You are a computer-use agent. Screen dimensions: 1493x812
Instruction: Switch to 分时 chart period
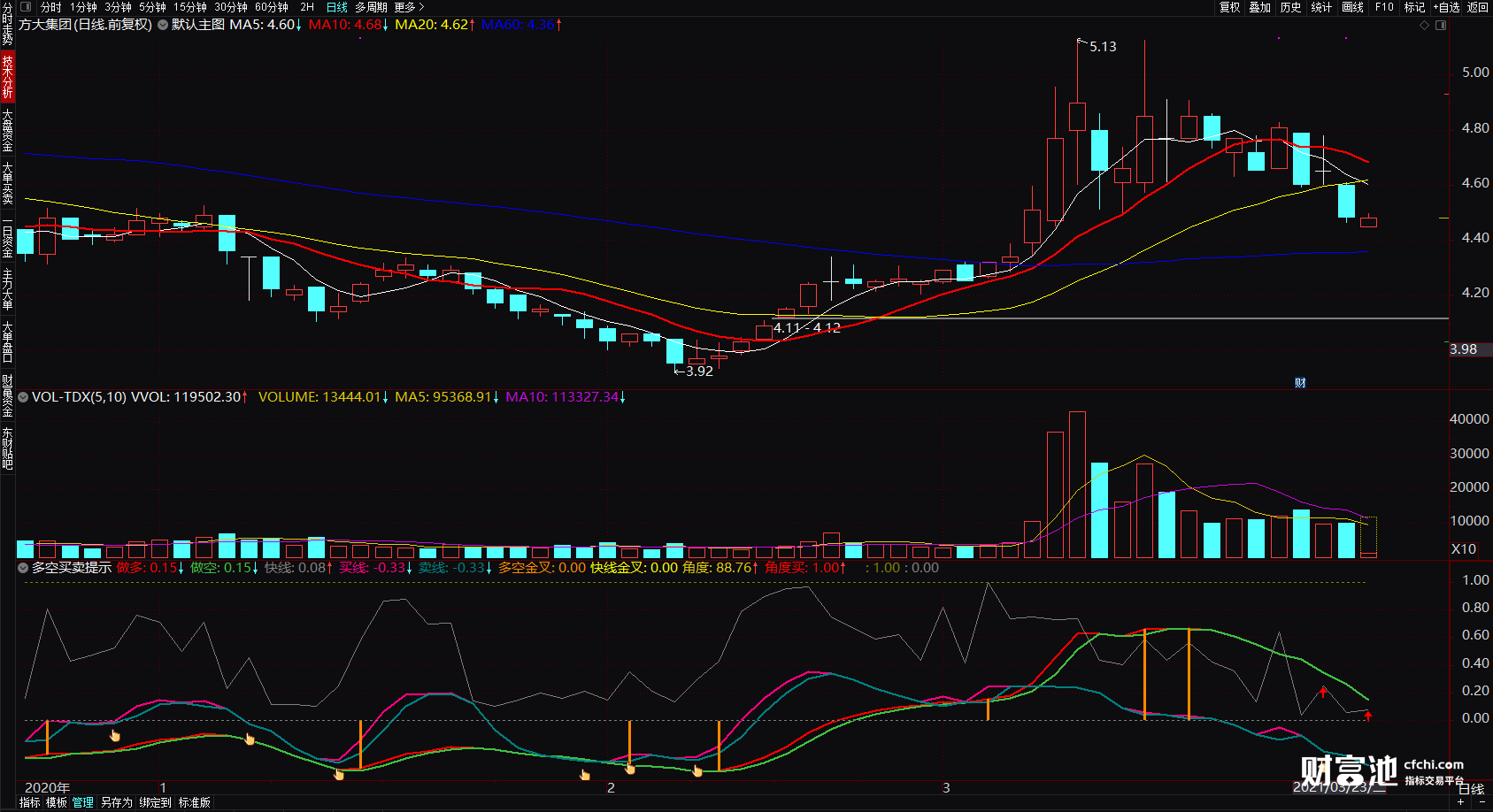(x=50, y=7)
